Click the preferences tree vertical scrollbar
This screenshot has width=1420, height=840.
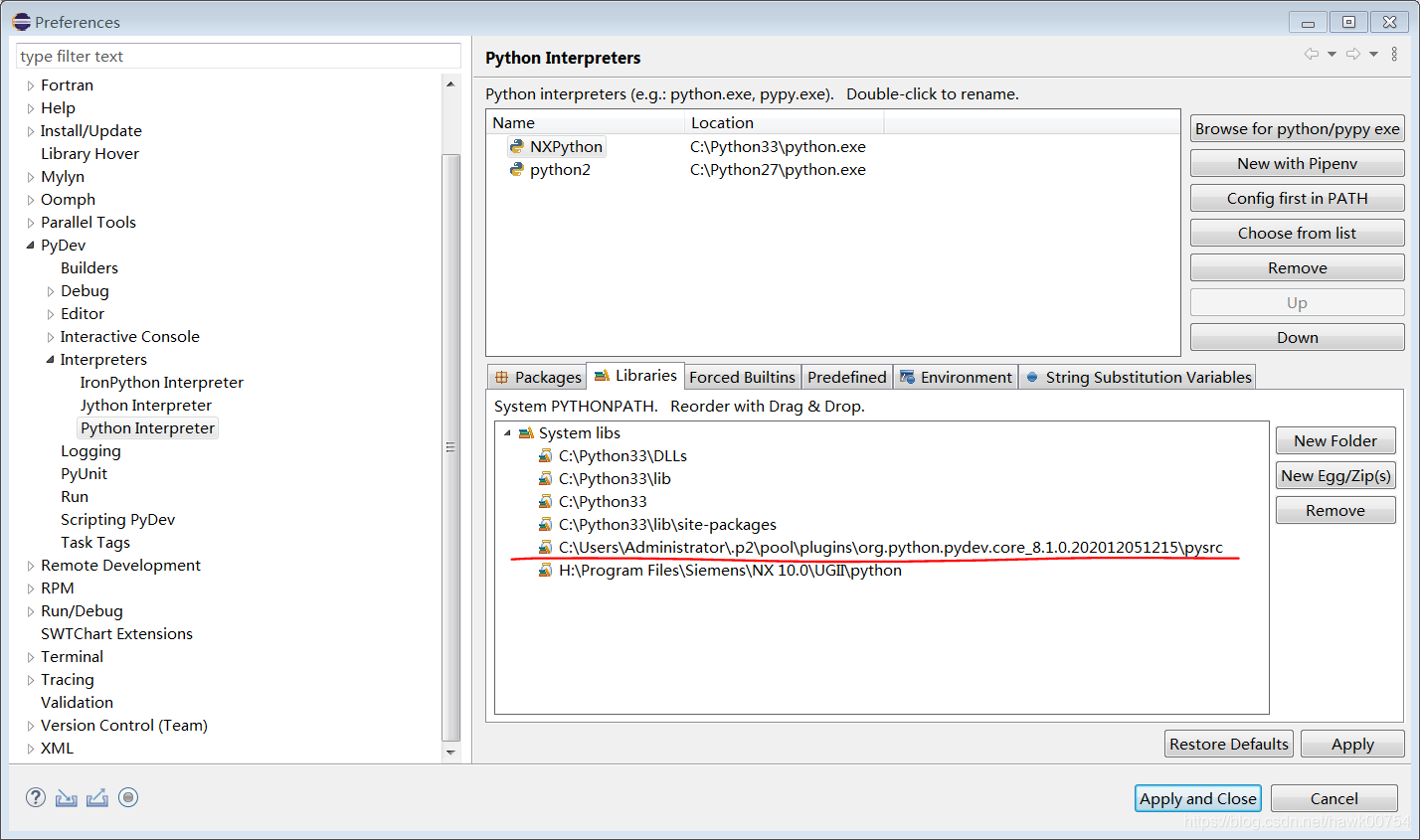point(451,447)
